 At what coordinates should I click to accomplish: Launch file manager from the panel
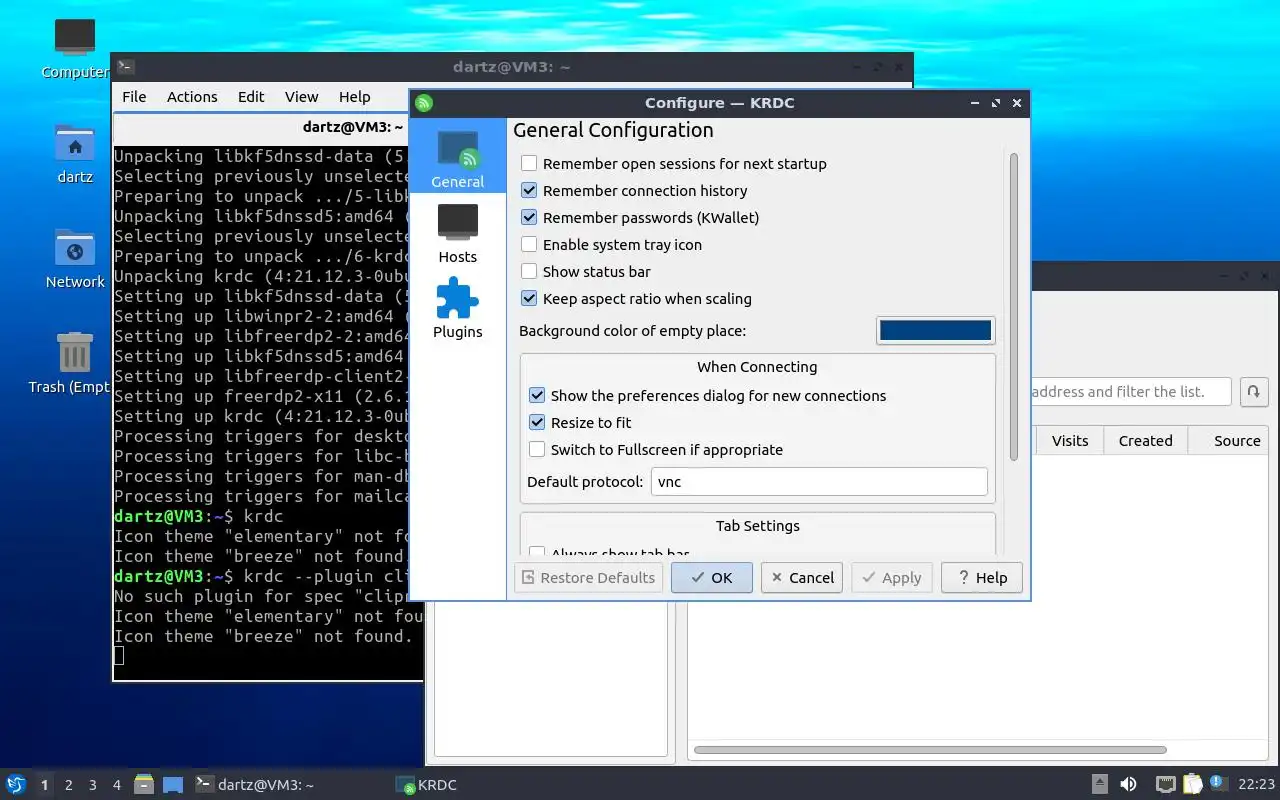[144, 785]
